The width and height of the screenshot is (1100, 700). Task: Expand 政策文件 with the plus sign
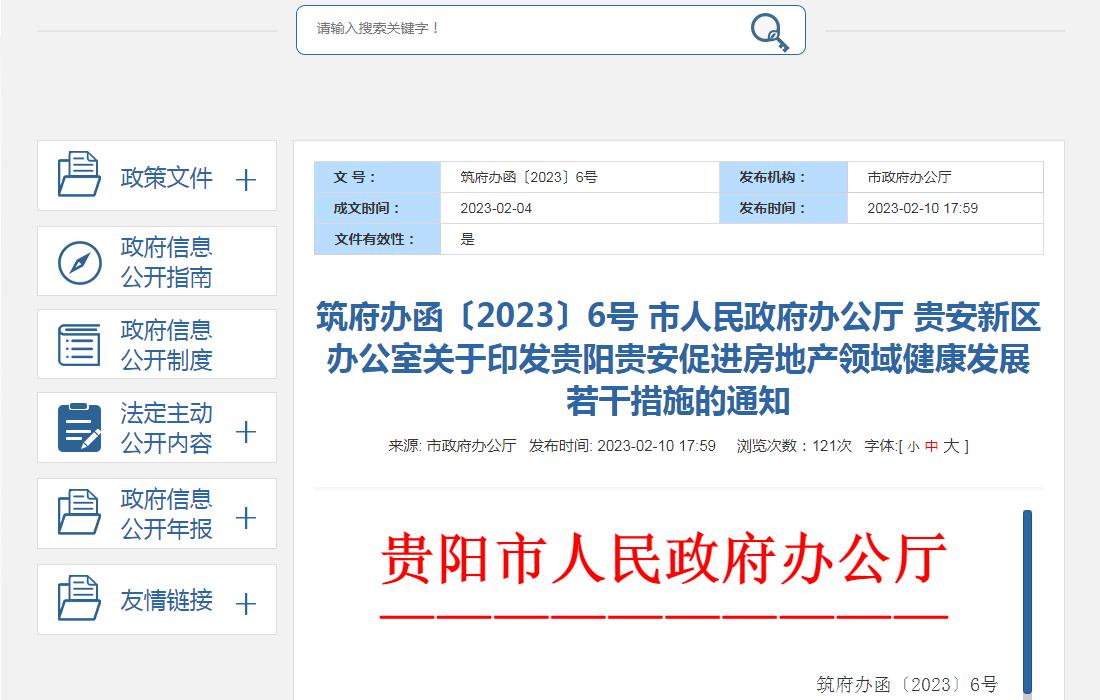(x=245, y=180)
